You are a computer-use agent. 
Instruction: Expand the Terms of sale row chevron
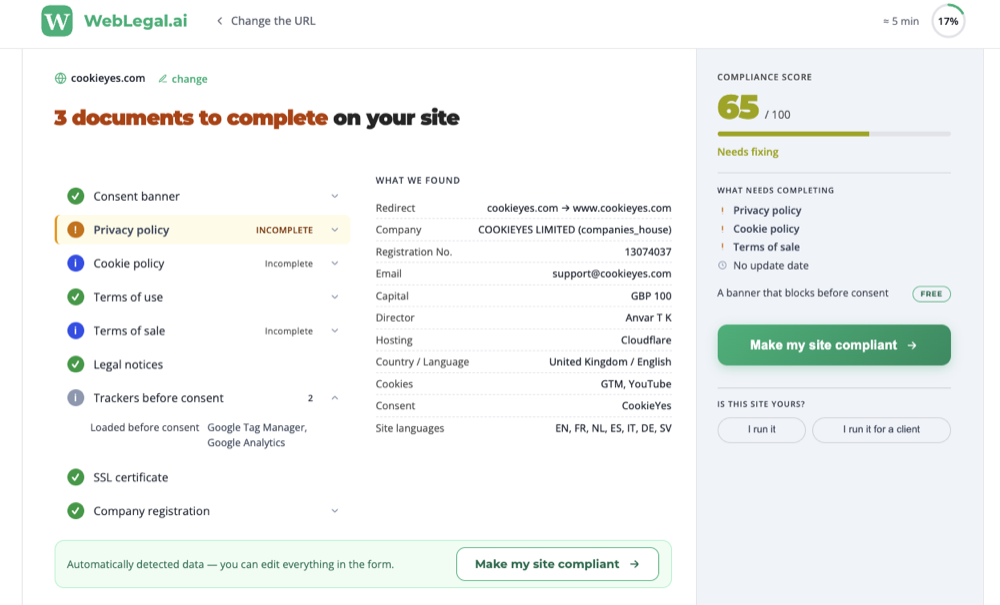coord(335,330)
